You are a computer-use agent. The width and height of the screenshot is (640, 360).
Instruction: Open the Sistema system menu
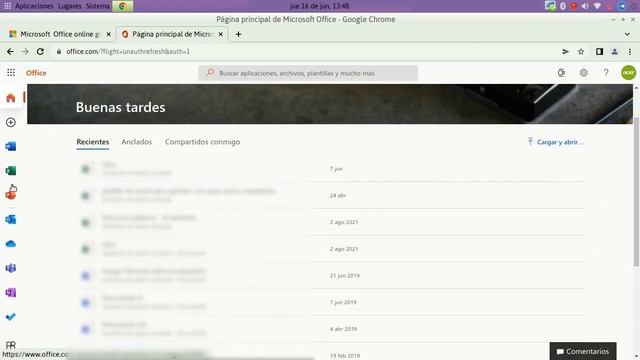coord(98,6)
